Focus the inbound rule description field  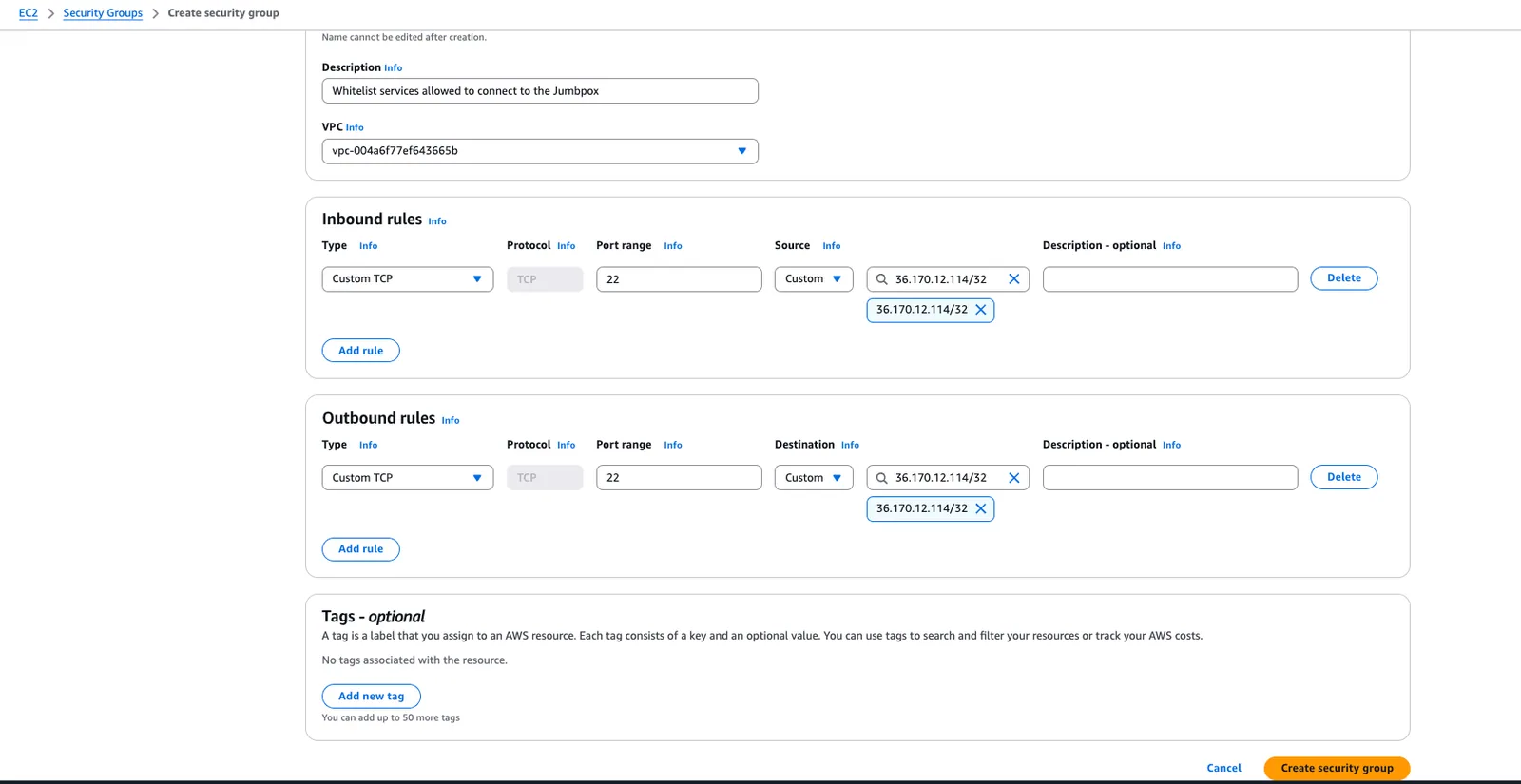point(1170,279)
